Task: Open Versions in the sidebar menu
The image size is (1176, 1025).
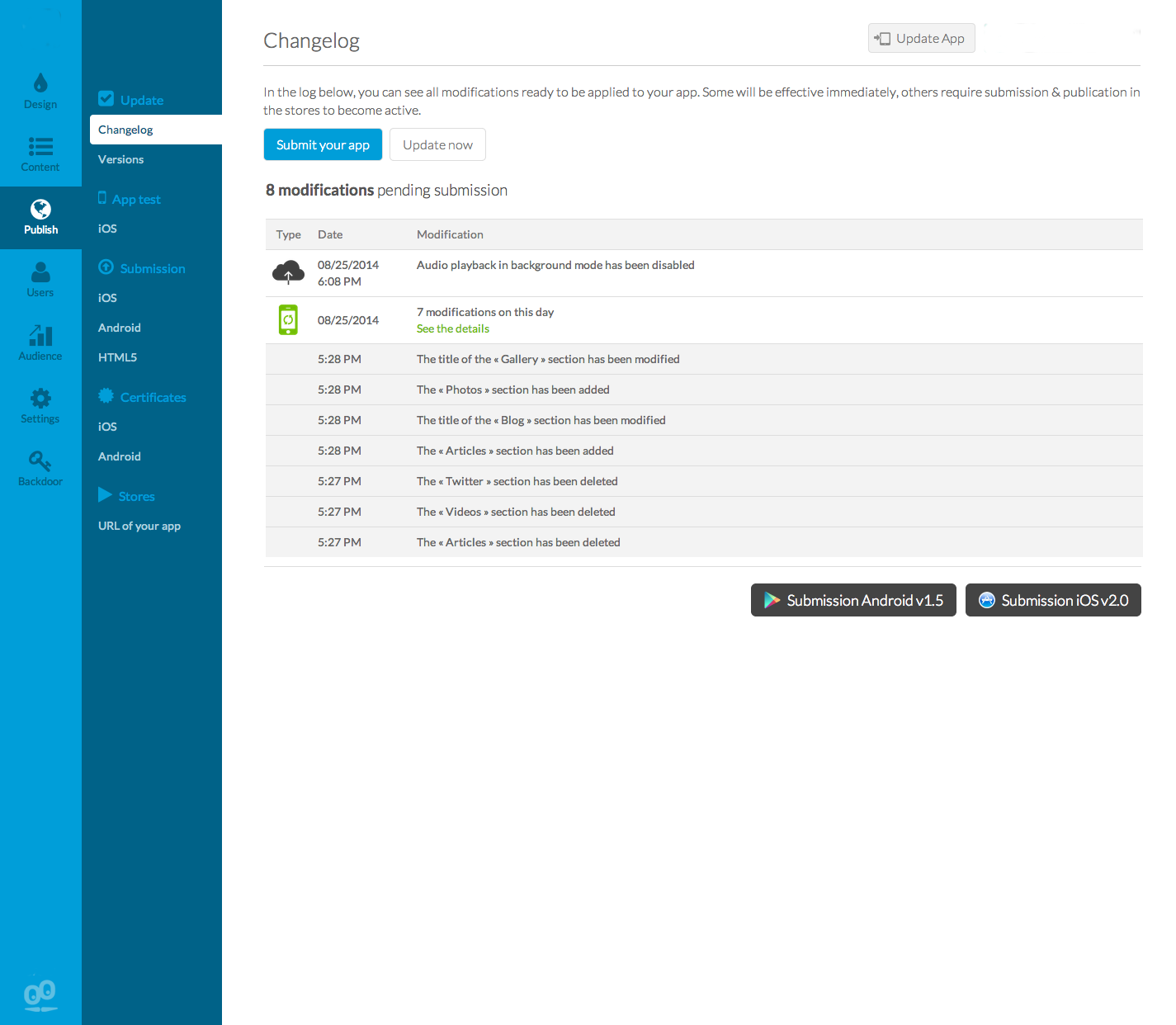Action: click(121, 159)
